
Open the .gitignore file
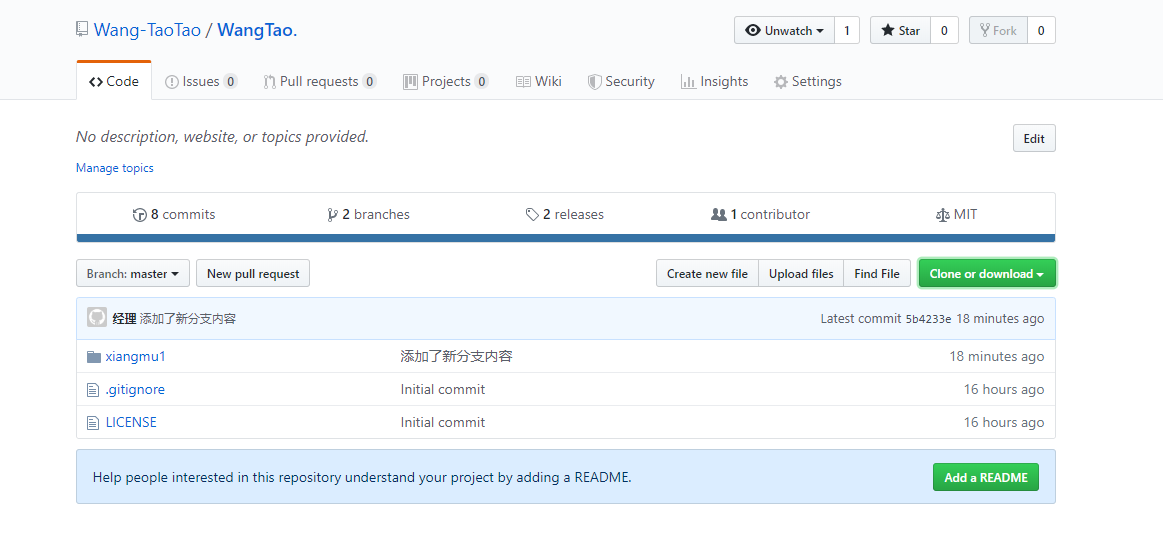135,390
